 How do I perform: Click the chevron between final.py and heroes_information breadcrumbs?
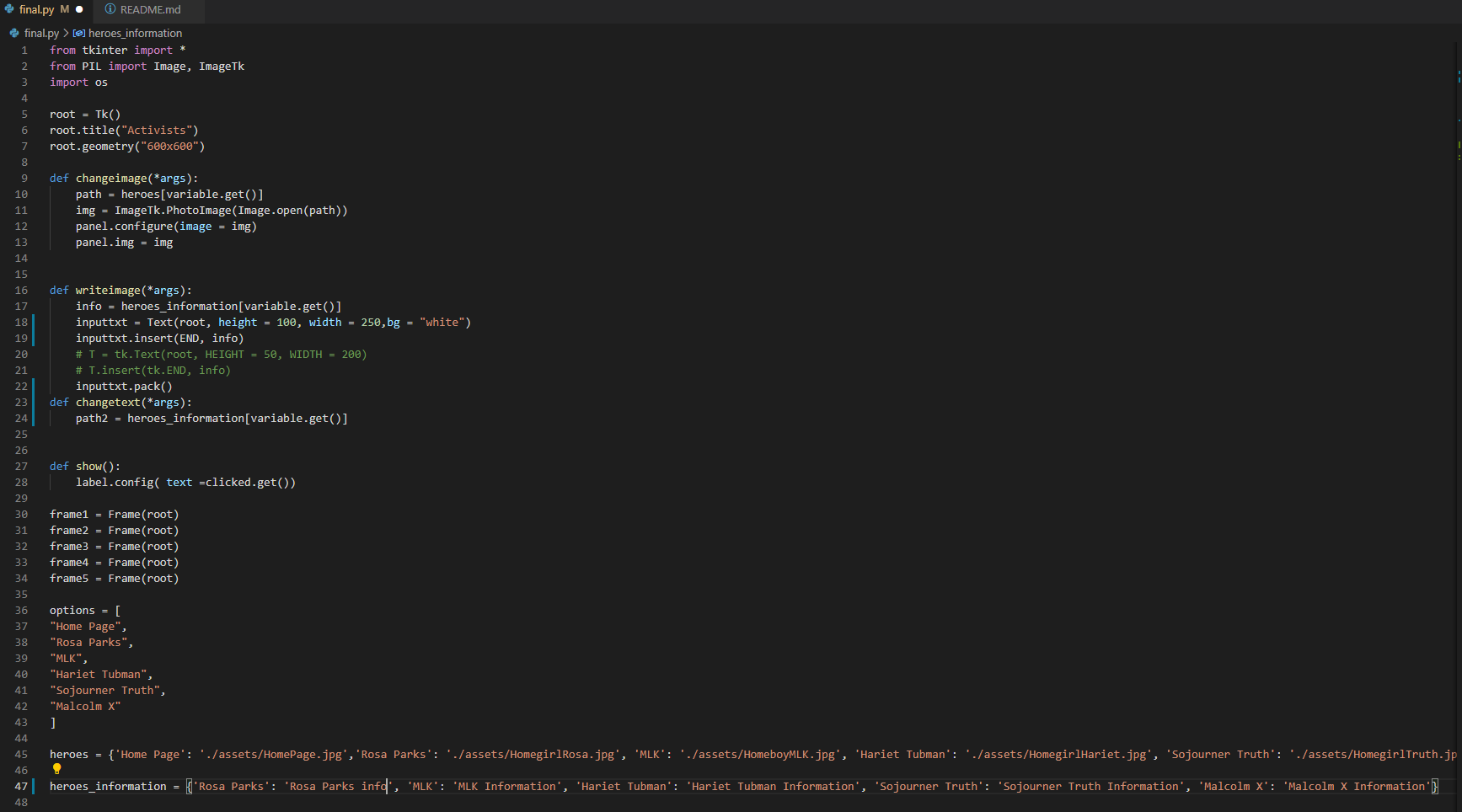[x=66, y=33]
